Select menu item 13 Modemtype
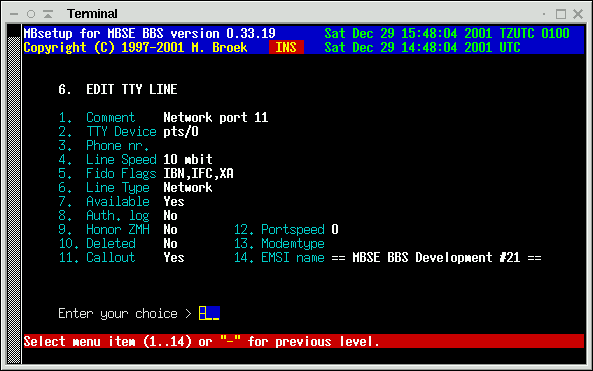Screen dimensions: 593x371 [x=279, y=244]
